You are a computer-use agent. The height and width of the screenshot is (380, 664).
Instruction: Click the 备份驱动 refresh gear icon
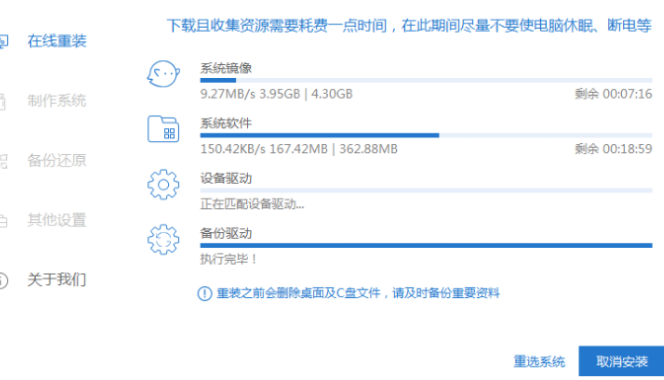pos(163,239)
